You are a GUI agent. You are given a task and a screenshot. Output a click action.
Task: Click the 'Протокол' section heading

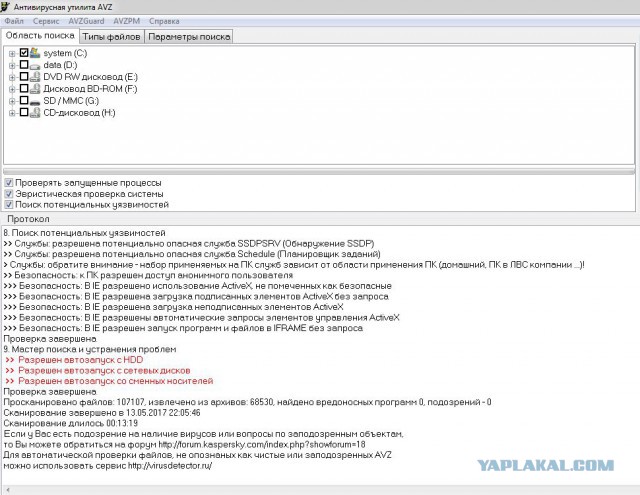pos(28,219)
